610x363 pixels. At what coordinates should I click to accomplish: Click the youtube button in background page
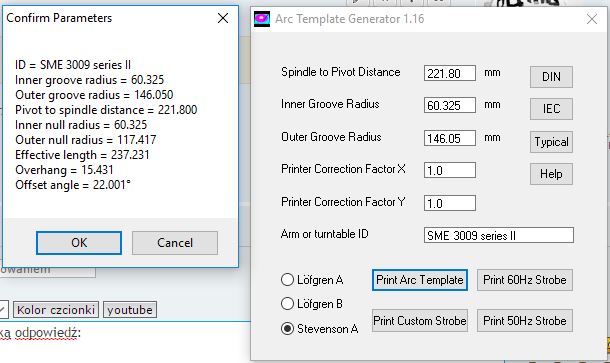(x=130, y=310)
